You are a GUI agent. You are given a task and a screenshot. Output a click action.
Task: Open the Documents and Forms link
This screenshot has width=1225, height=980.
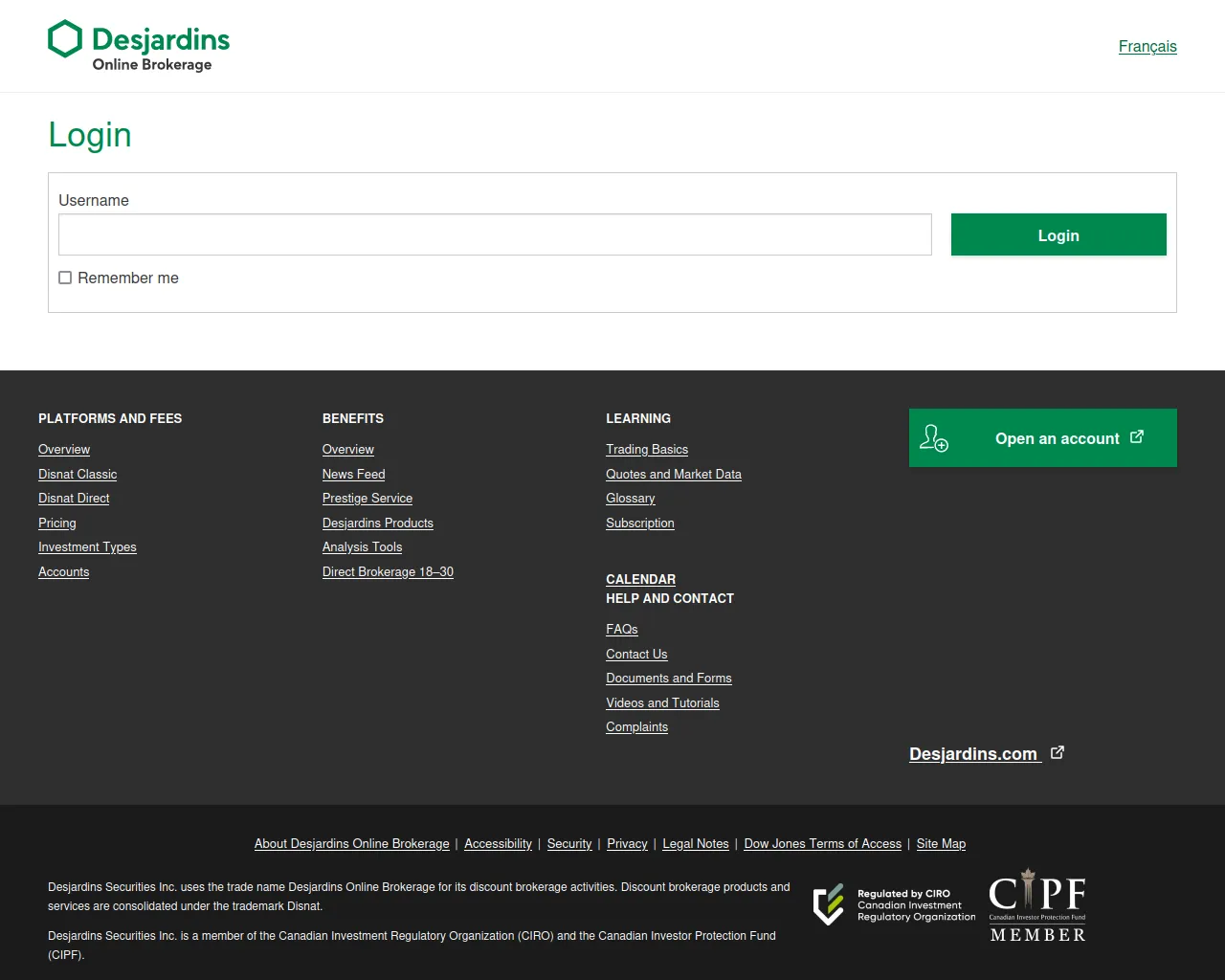(669, 678)
